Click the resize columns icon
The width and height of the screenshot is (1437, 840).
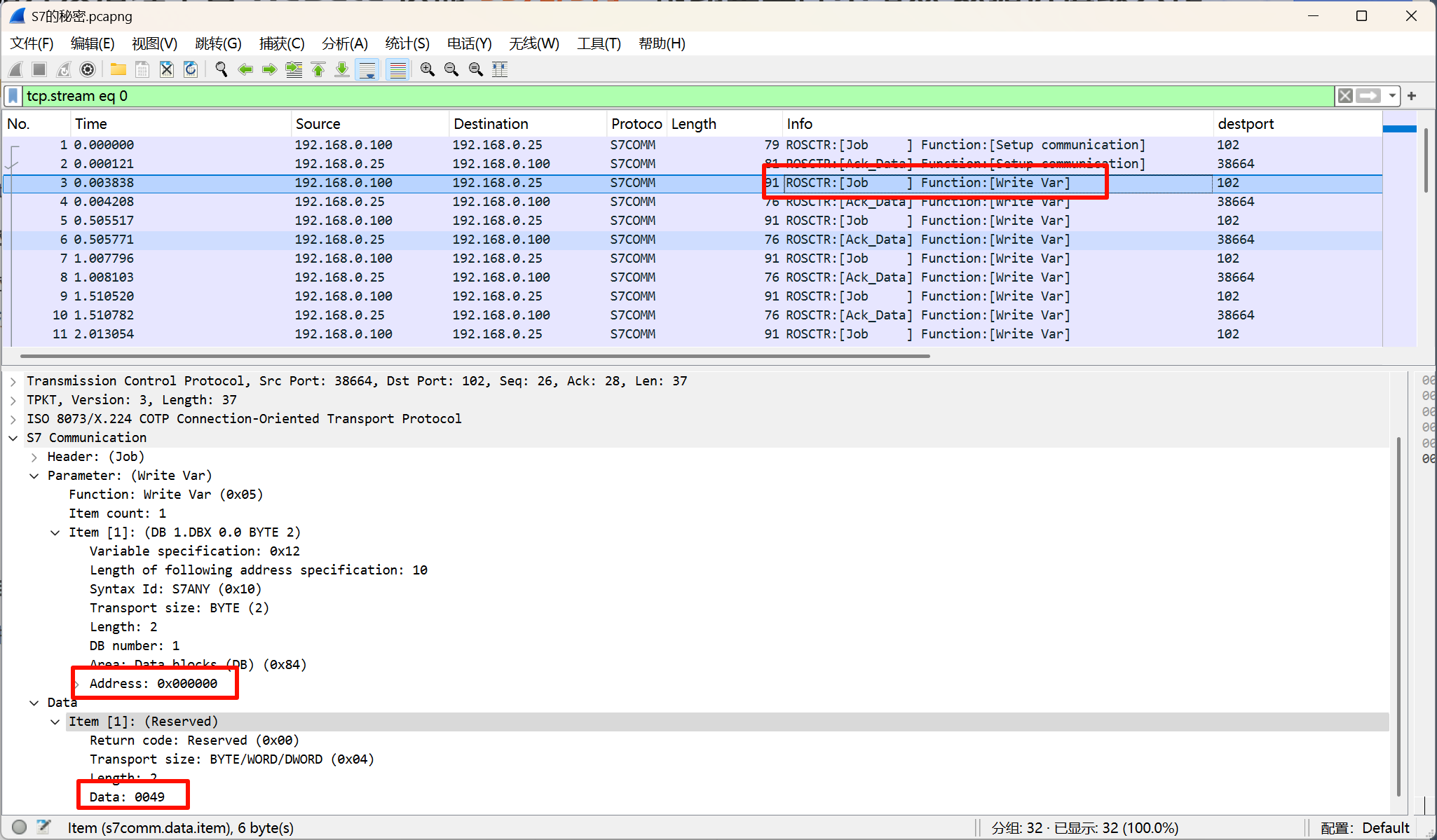coord(500,69)
